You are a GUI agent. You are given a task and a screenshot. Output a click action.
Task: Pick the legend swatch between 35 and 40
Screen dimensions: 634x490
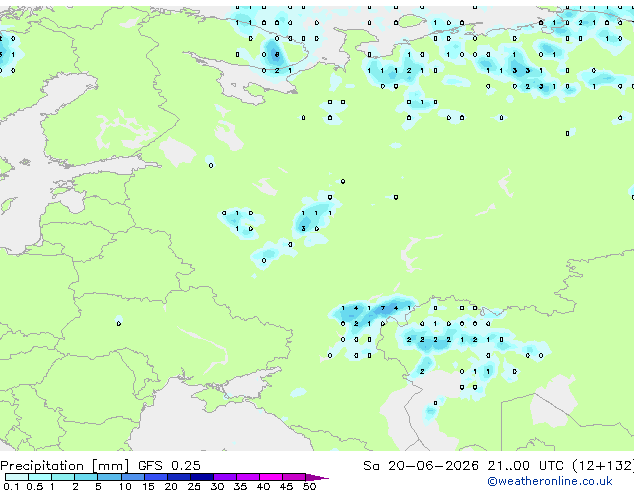click(x=248, y=477)
